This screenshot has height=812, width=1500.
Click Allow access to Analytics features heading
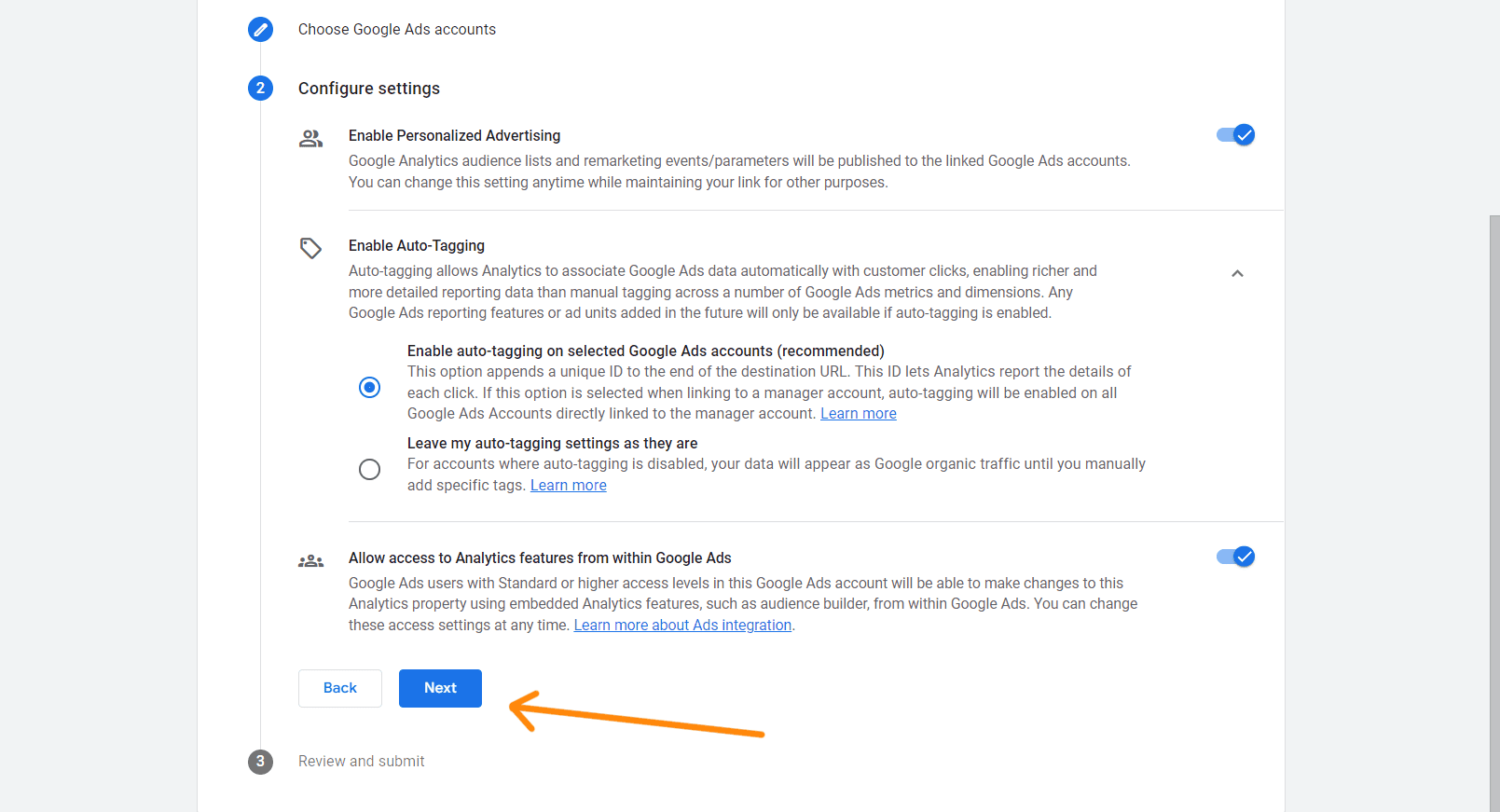point(540,558)
